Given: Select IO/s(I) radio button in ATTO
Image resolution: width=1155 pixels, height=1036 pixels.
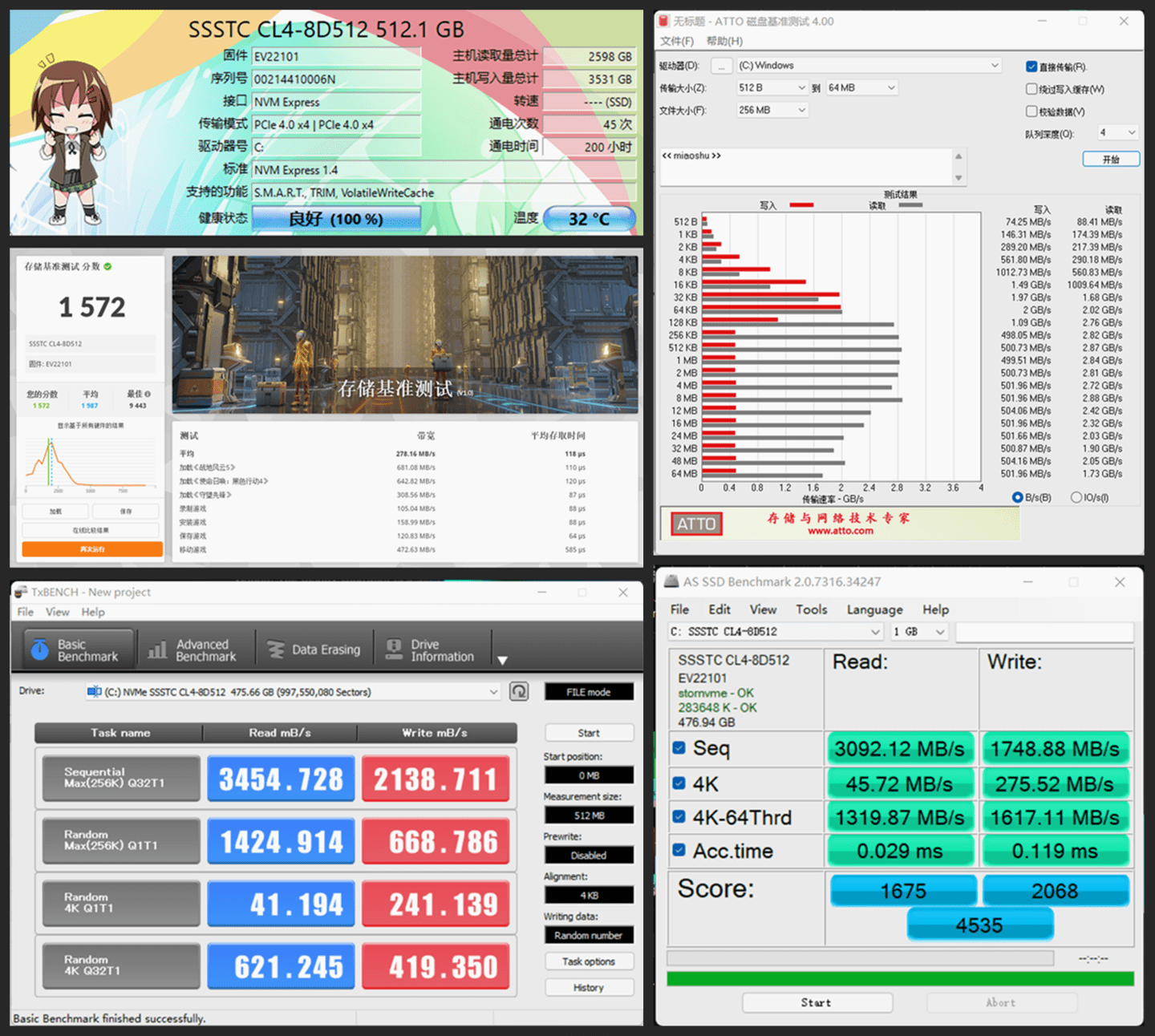Looking at the screenshot, I should pyautogui.click(x=1076, y=497).
